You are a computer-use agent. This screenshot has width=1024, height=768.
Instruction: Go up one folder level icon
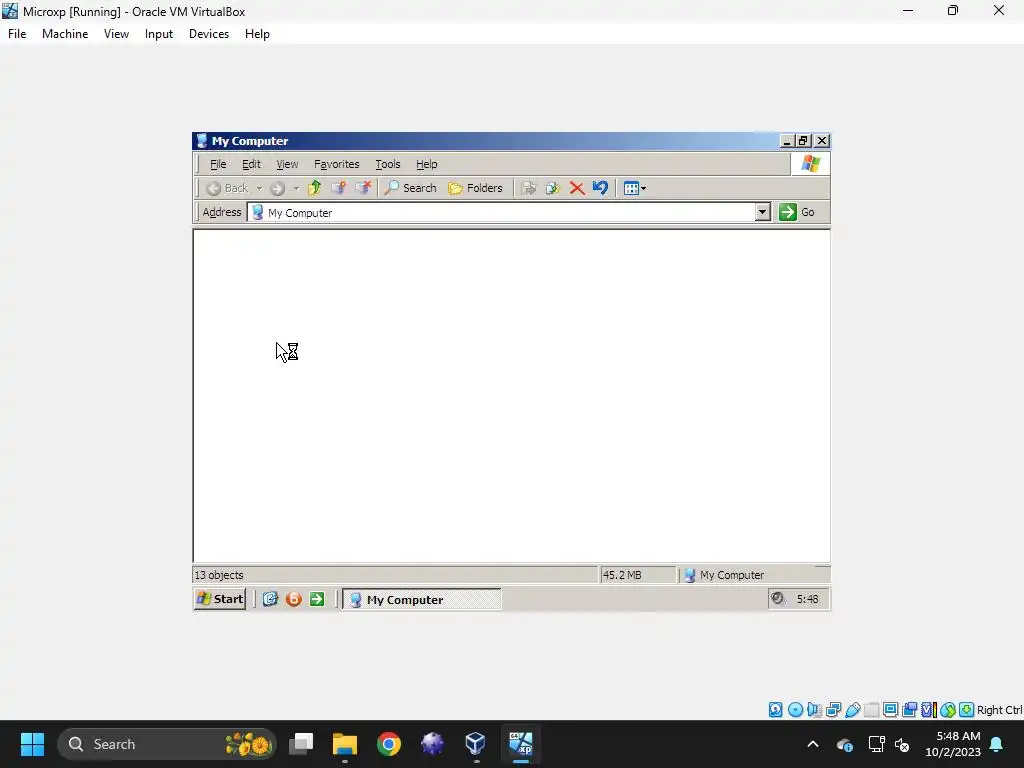point(315,188)
